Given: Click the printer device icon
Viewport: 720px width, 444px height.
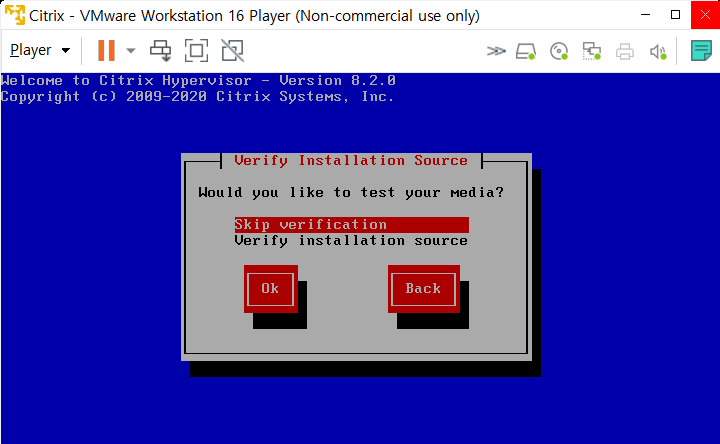Looking at the screenshot, I should (x=624, y=51).
